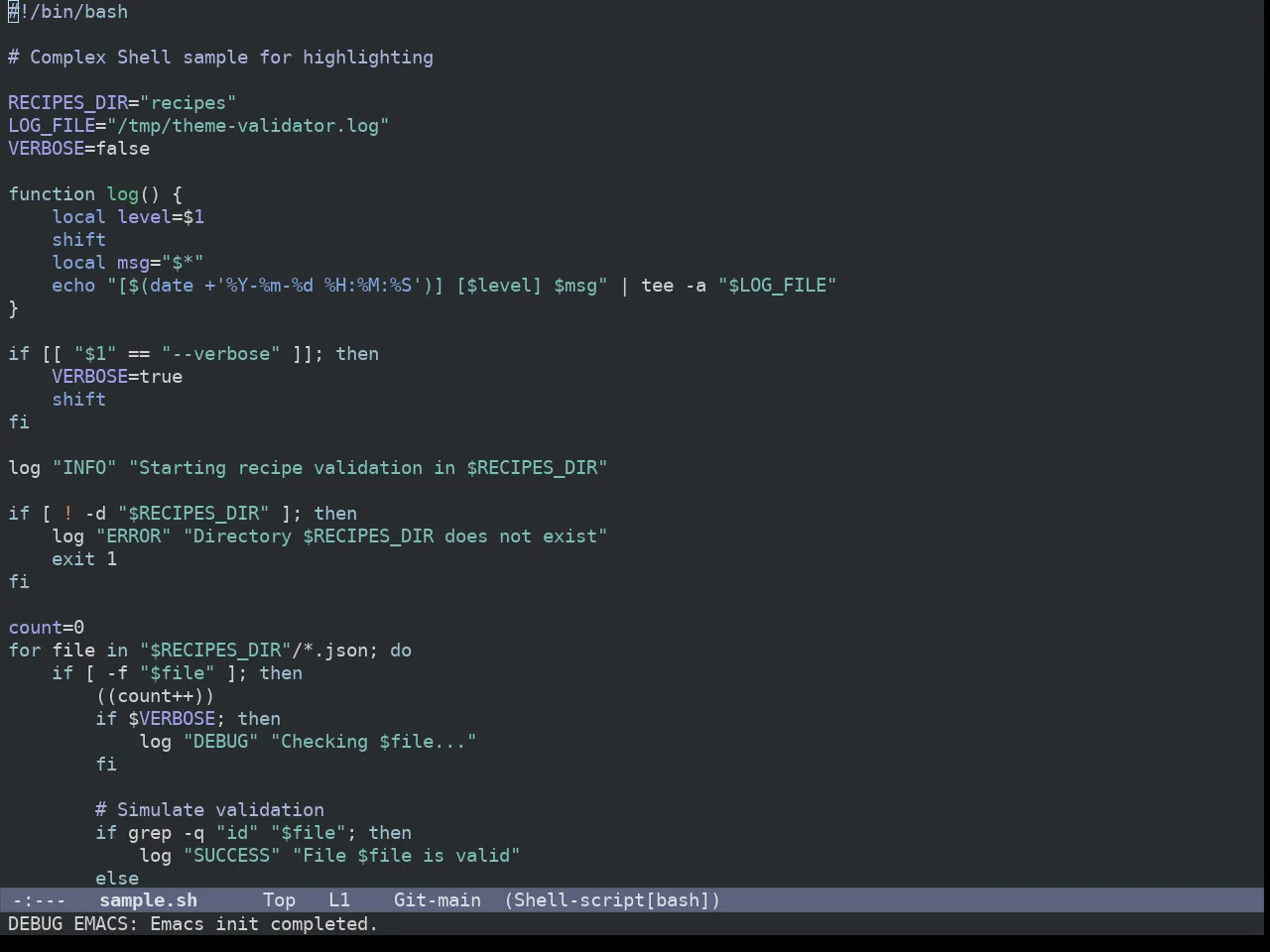The width and height of the screenshot is (1270, 952).
Task: Click "Starting recipe validation in $RECIPES_DIR" string
Action: point(368,468)
